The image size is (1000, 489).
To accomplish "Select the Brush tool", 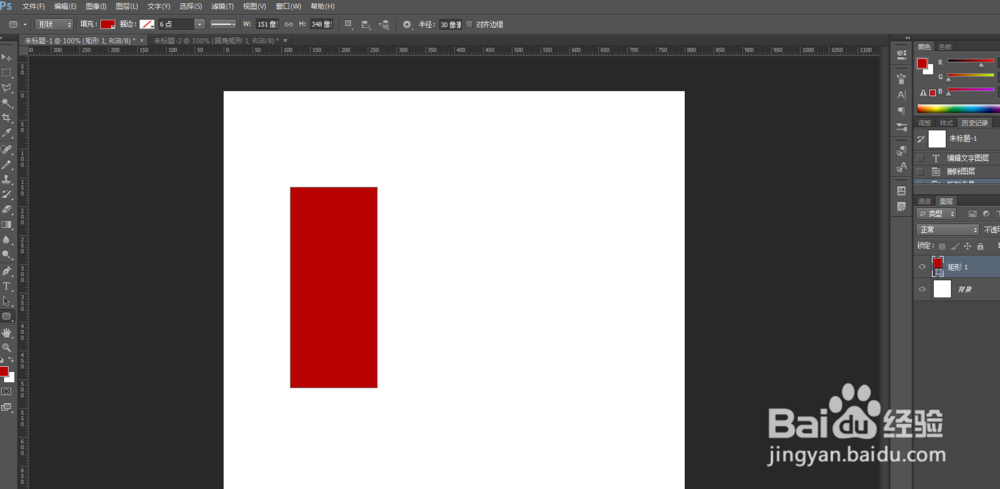I will coord(6,164).
